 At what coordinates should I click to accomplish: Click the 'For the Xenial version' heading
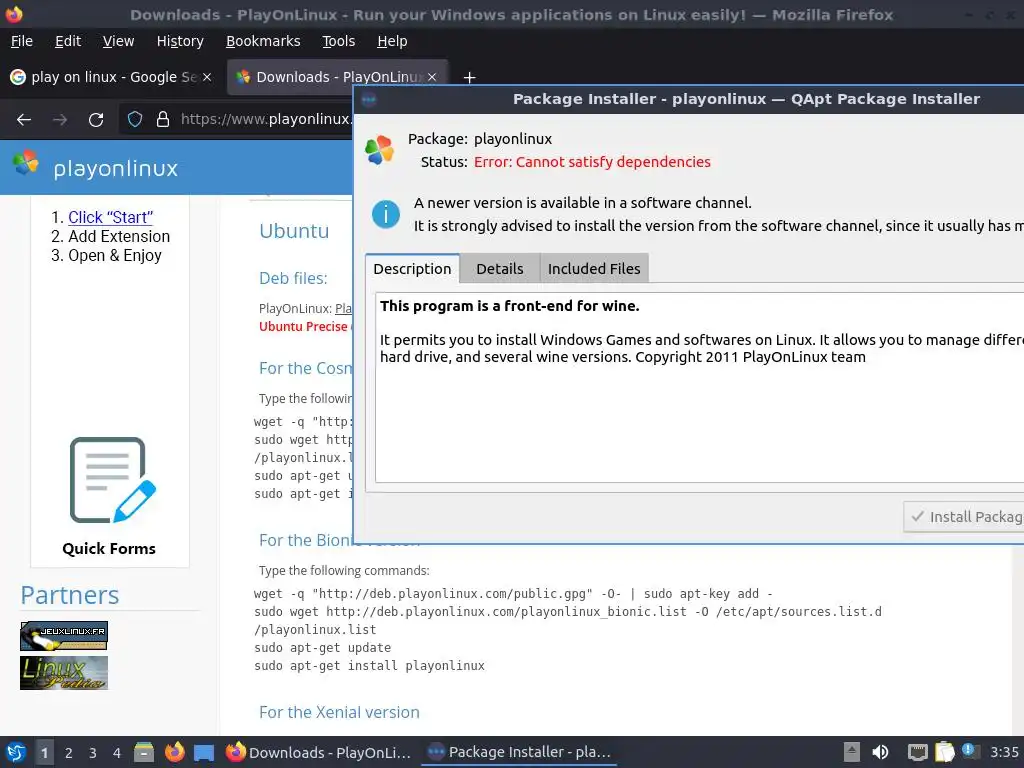tap(339, 712)
